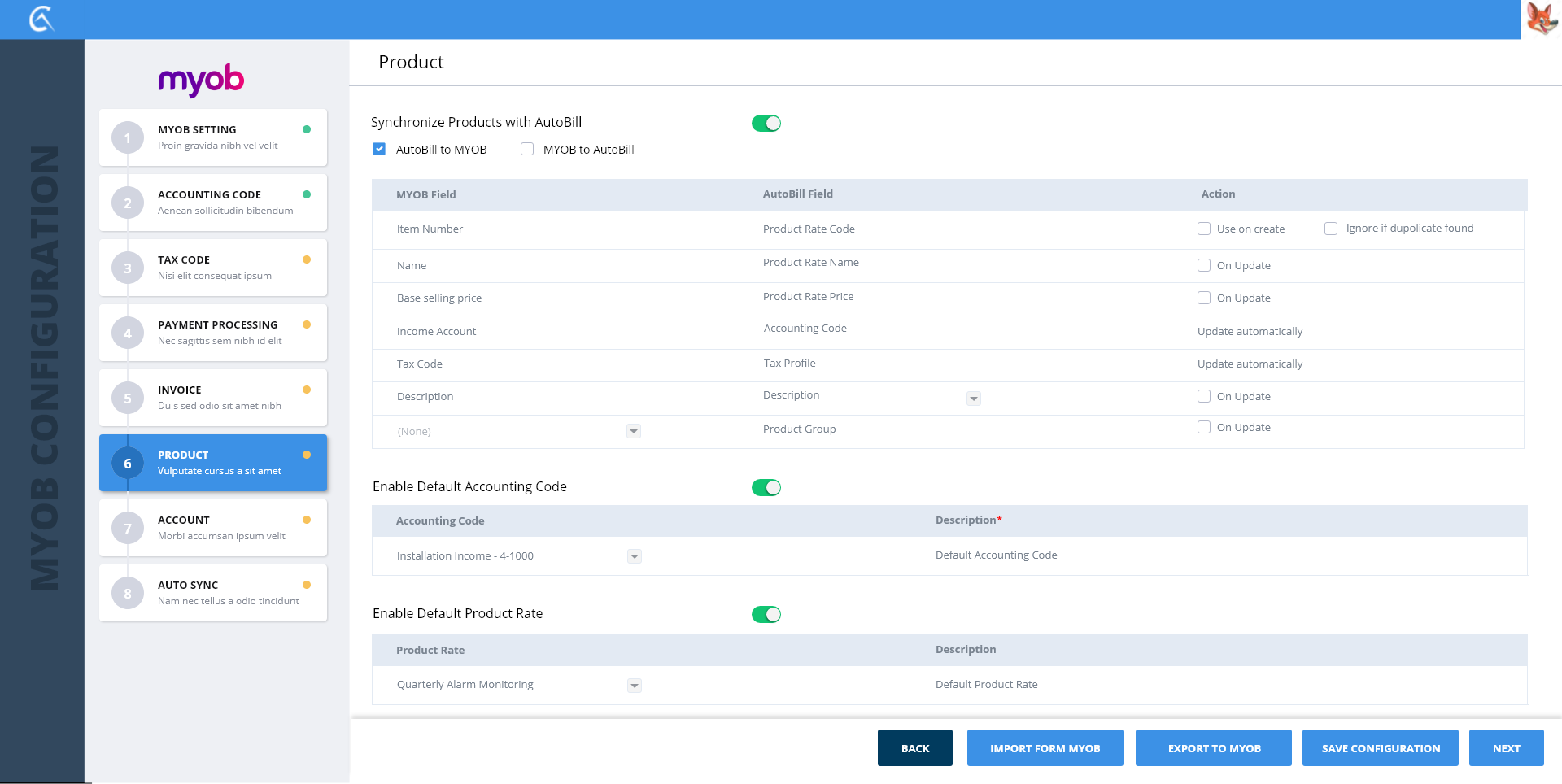Image resolution: width=1562 pixels, height=784 pixels.
Task: Click the step 1 circle for MYOB Setting
Action: click(128, 138)
